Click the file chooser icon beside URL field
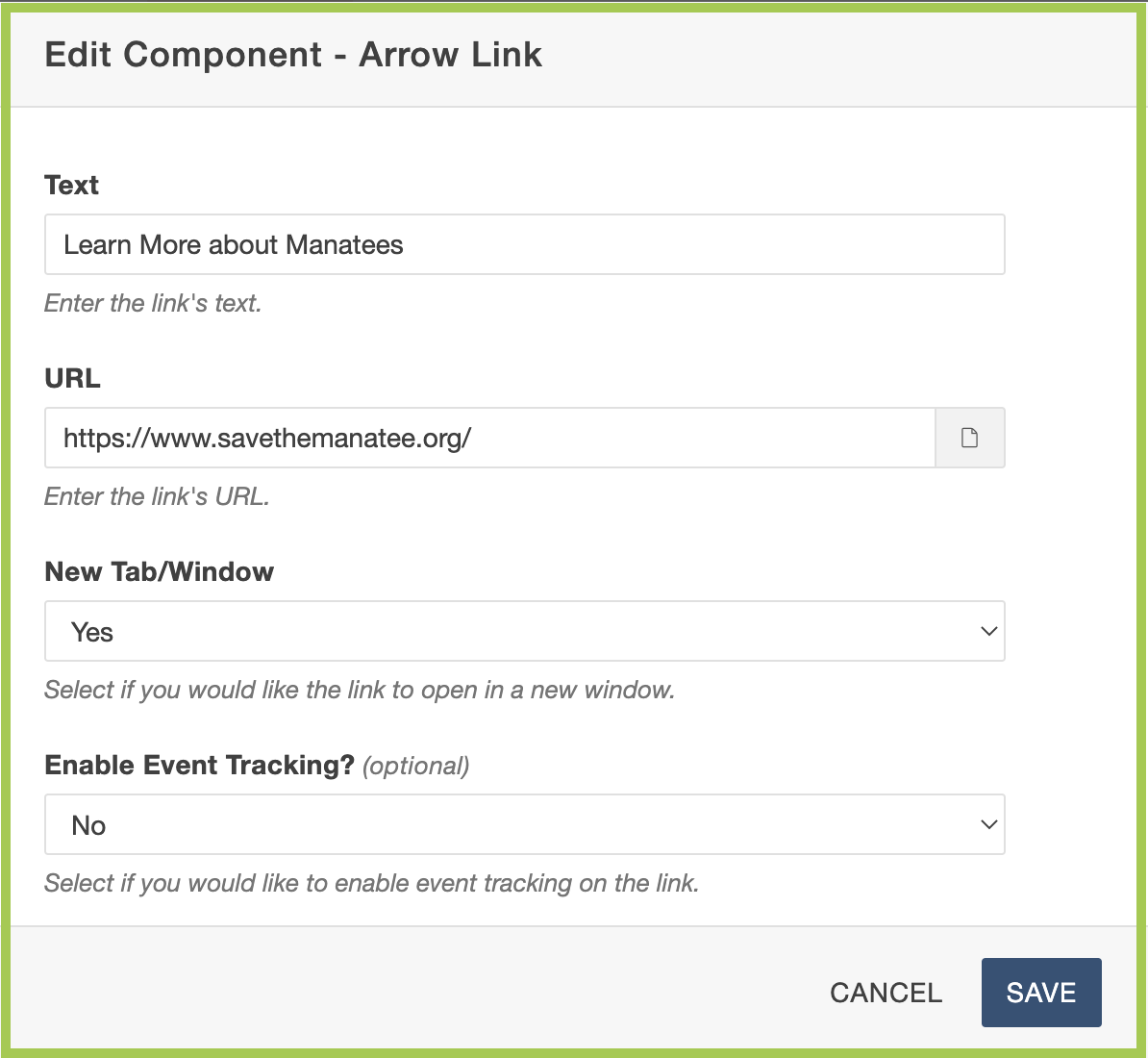 pos(969,439)
